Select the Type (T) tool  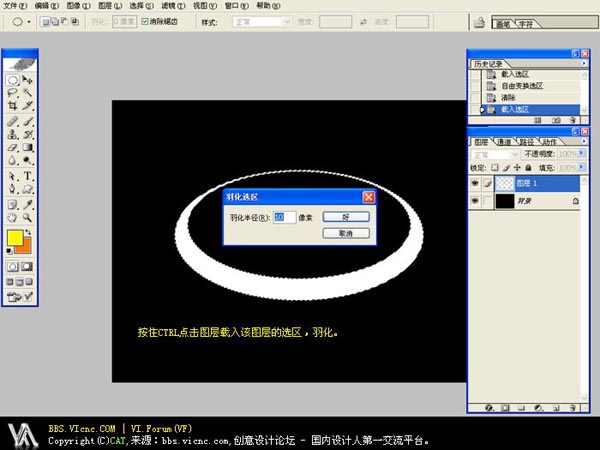(28, 175)
